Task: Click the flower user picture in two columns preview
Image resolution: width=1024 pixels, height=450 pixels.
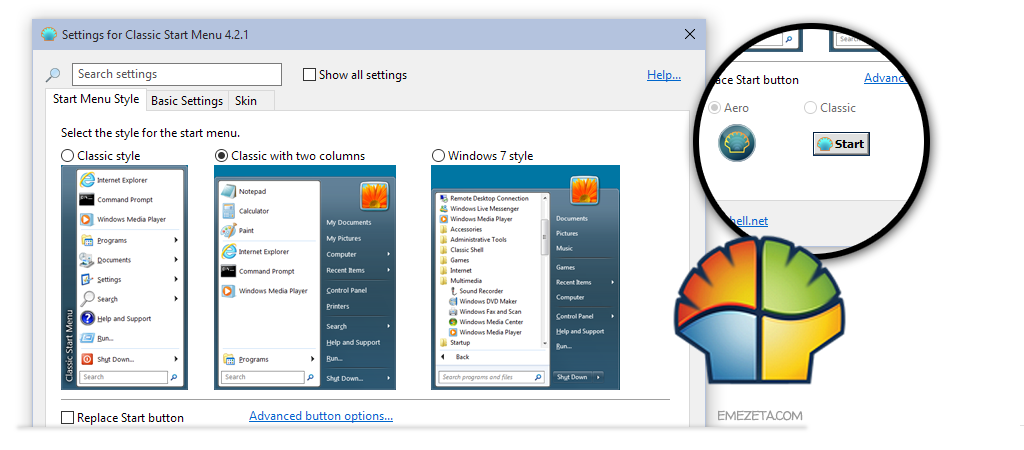Action: pos(374,195)
